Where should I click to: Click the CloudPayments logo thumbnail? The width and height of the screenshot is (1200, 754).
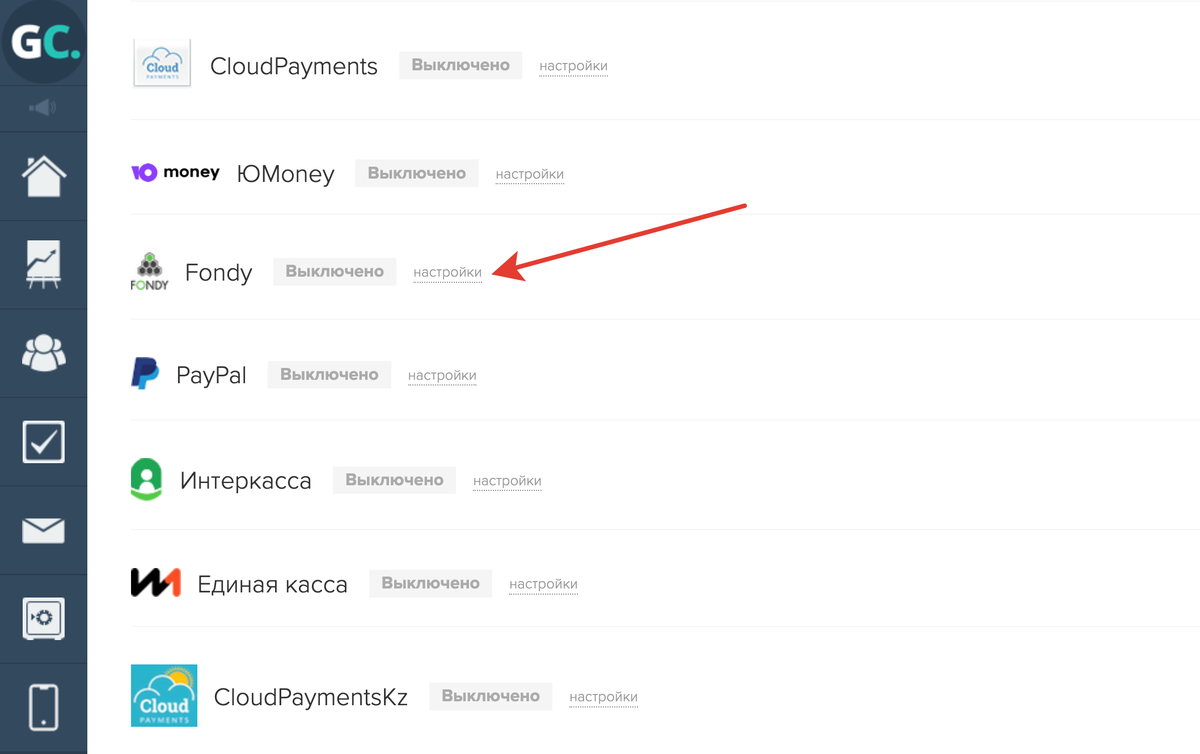(x=162, y=64)
